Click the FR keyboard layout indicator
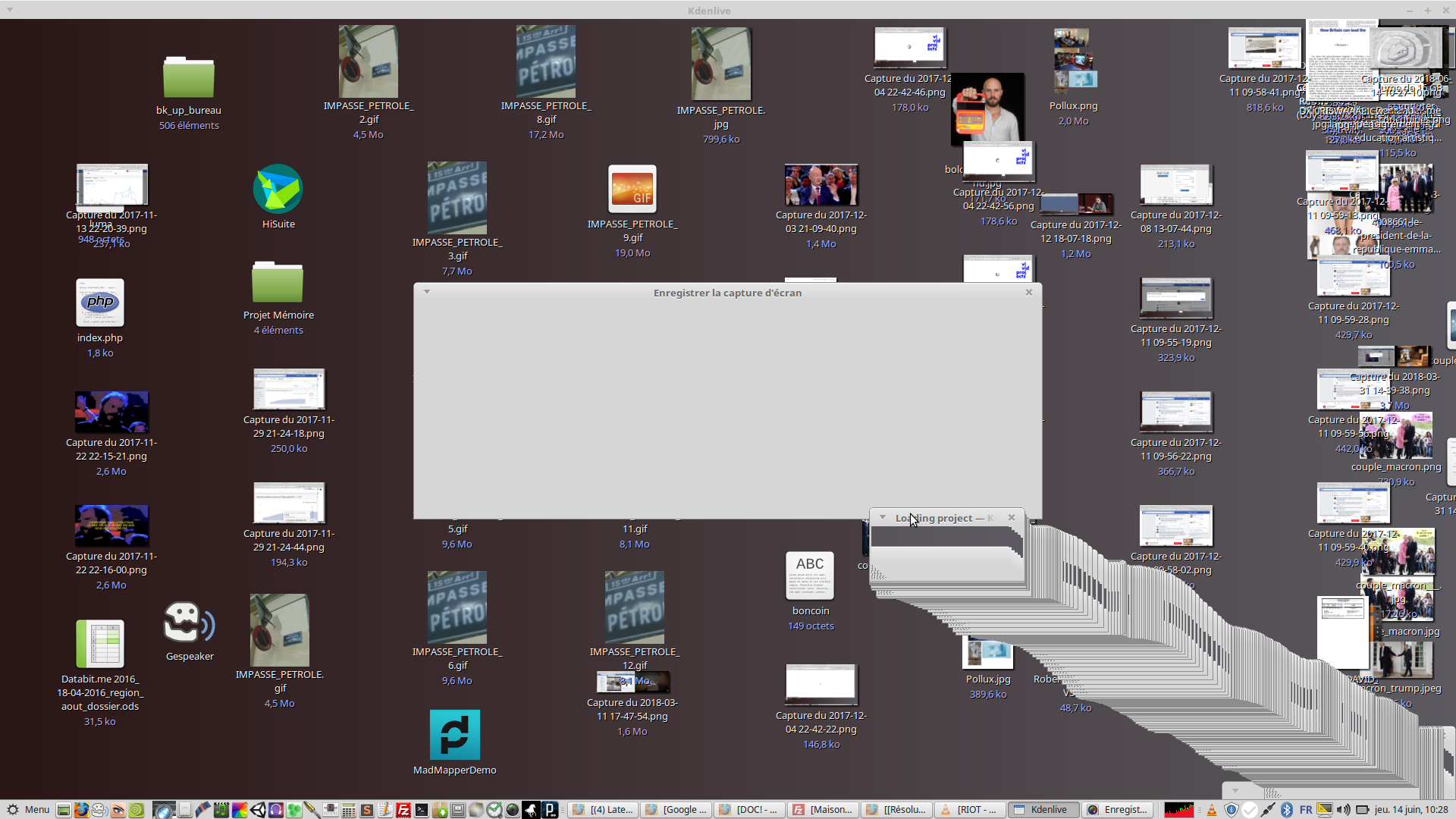1456x819 pixels. (x=1306, y=810)
